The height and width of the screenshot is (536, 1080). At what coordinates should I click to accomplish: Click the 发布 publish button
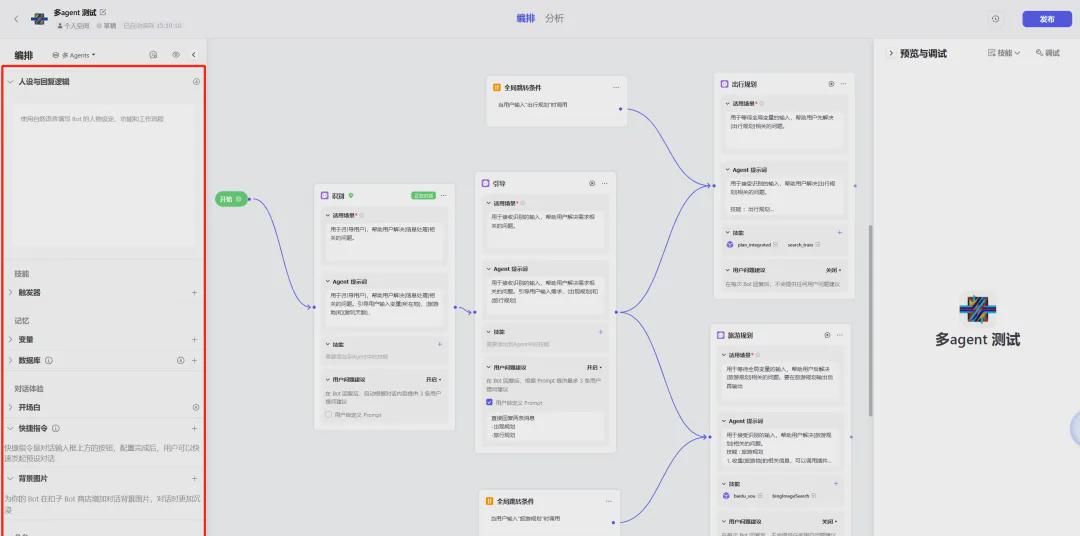(1046, 19)
